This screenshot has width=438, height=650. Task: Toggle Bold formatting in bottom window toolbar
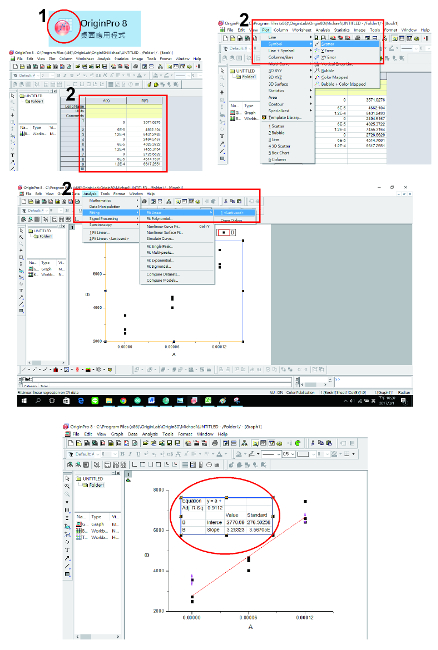[x=122, y=454]
